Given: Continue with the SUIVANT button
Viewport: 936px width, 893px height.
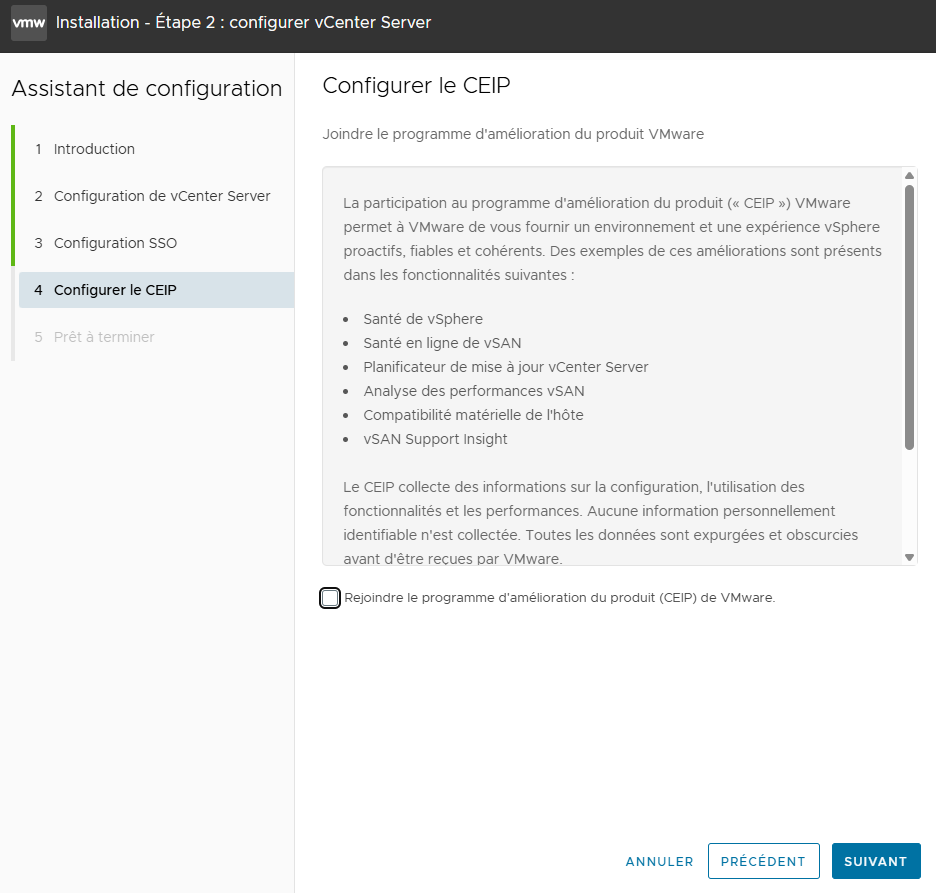Looking at the screenshot, I should pos(876,861).
